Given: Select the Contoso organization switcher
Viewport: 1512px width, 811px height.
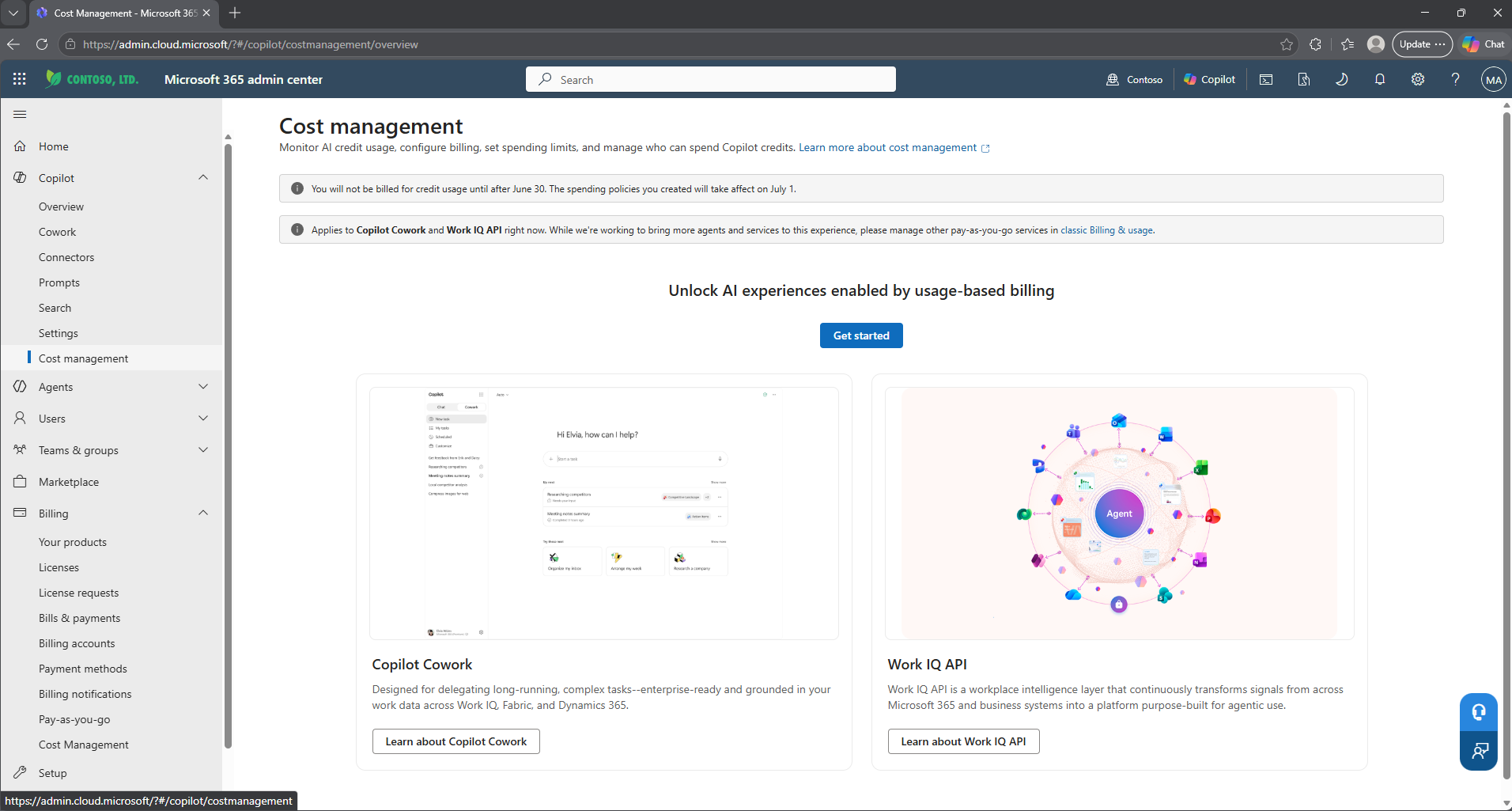Looking at the screenshot, I should (1135, 79).
